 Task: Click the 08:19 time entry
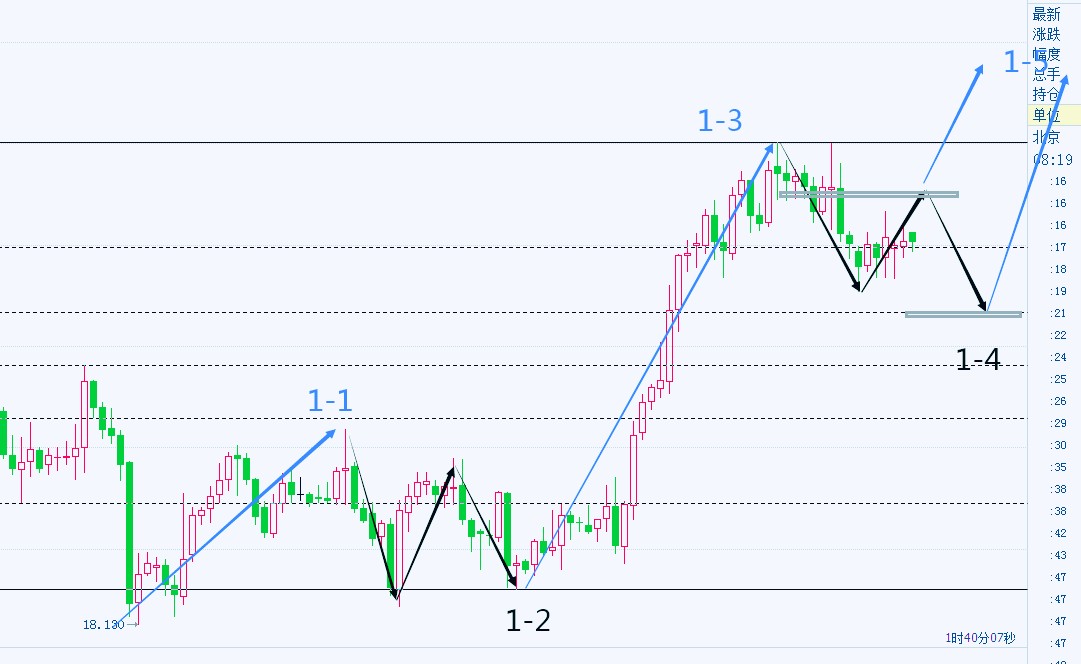[x=1053, y=159]
